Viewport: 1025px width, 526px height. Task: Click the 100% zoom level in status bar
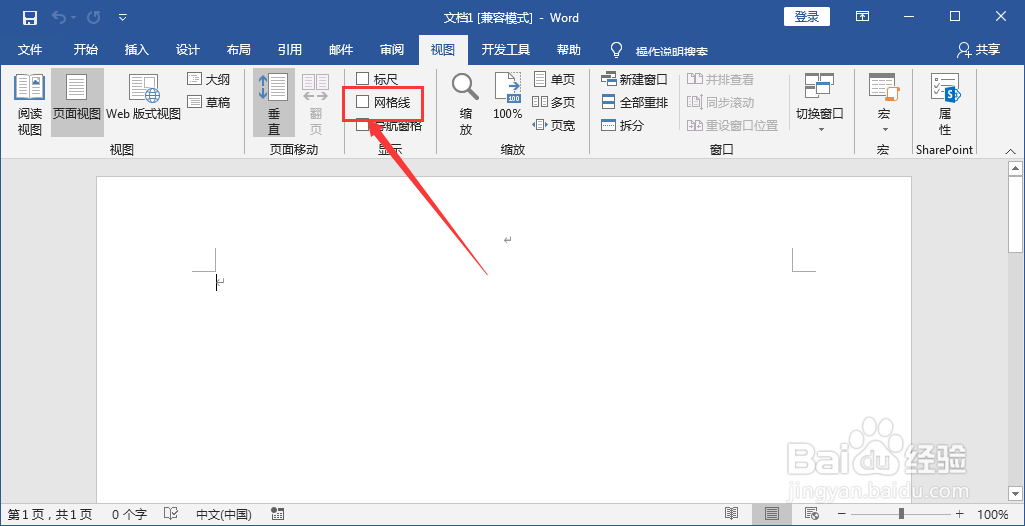click(992, 514)
